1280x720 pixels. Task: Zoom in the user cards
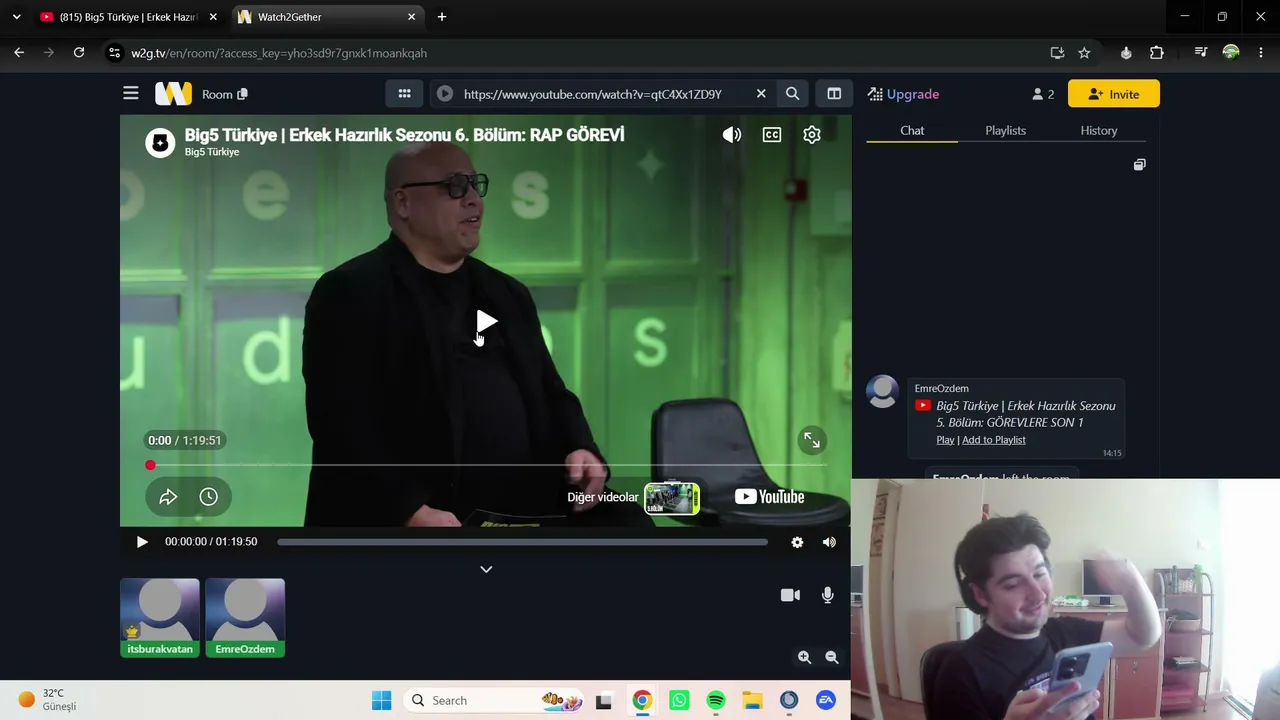pos(804,657)
